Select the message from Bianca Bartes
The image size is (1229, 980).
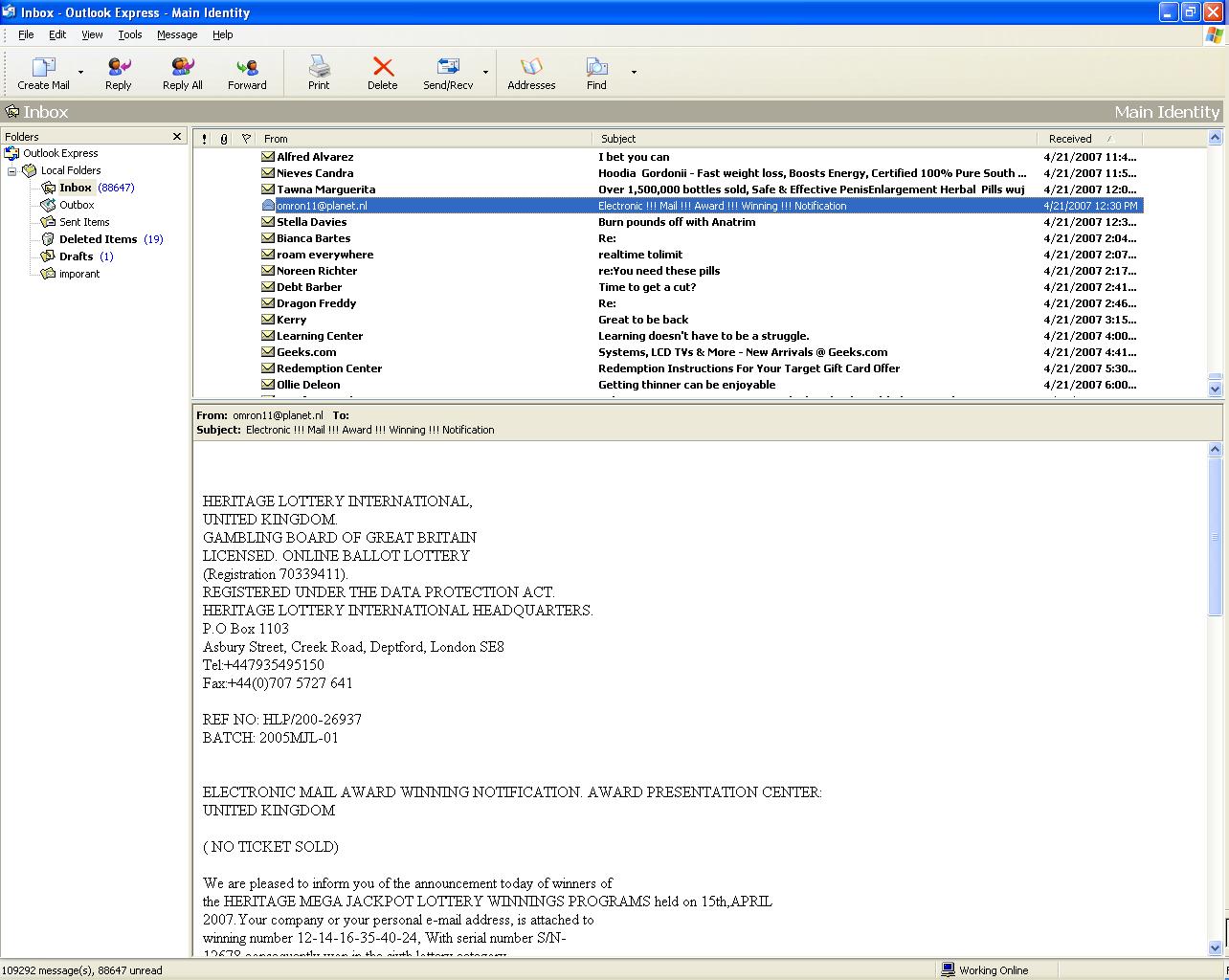[668, 238]
